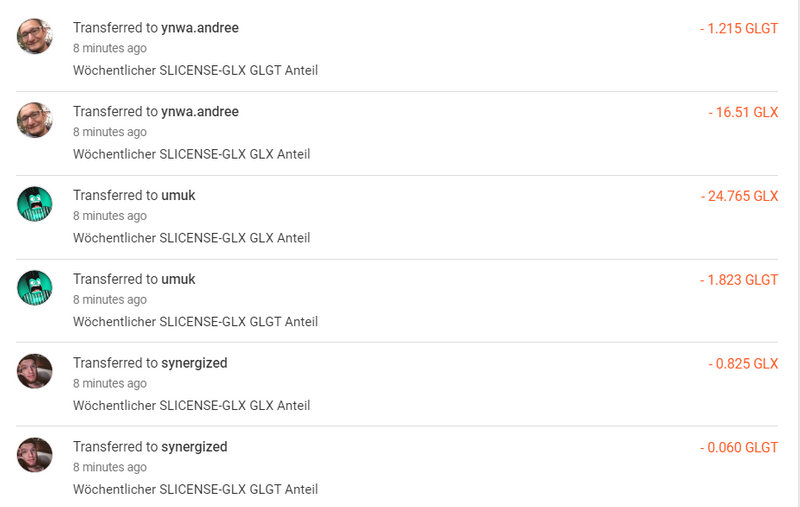This screenshot has height=507, width=800.
Task: Open ynwa.andree link in the 16.51 GLX transfer
Action: [200, 112]
